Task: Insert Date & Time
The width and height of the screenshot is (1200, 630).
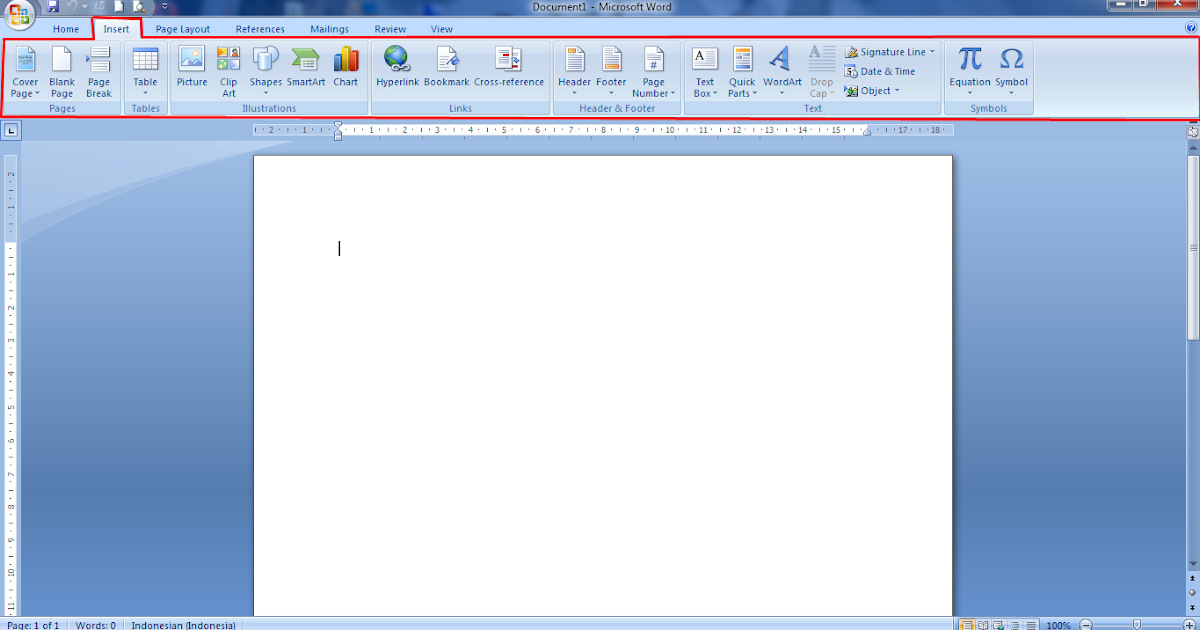Action: (x=880, y=71)
